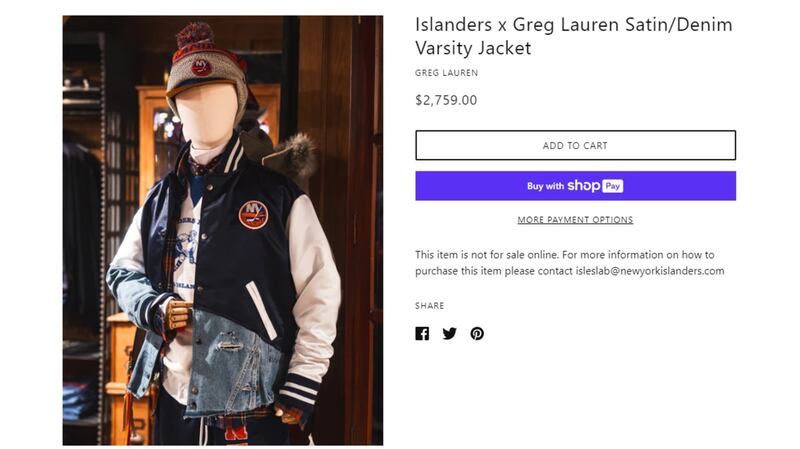Click the Pay badge in Shop Pay button

click(613, 186)
